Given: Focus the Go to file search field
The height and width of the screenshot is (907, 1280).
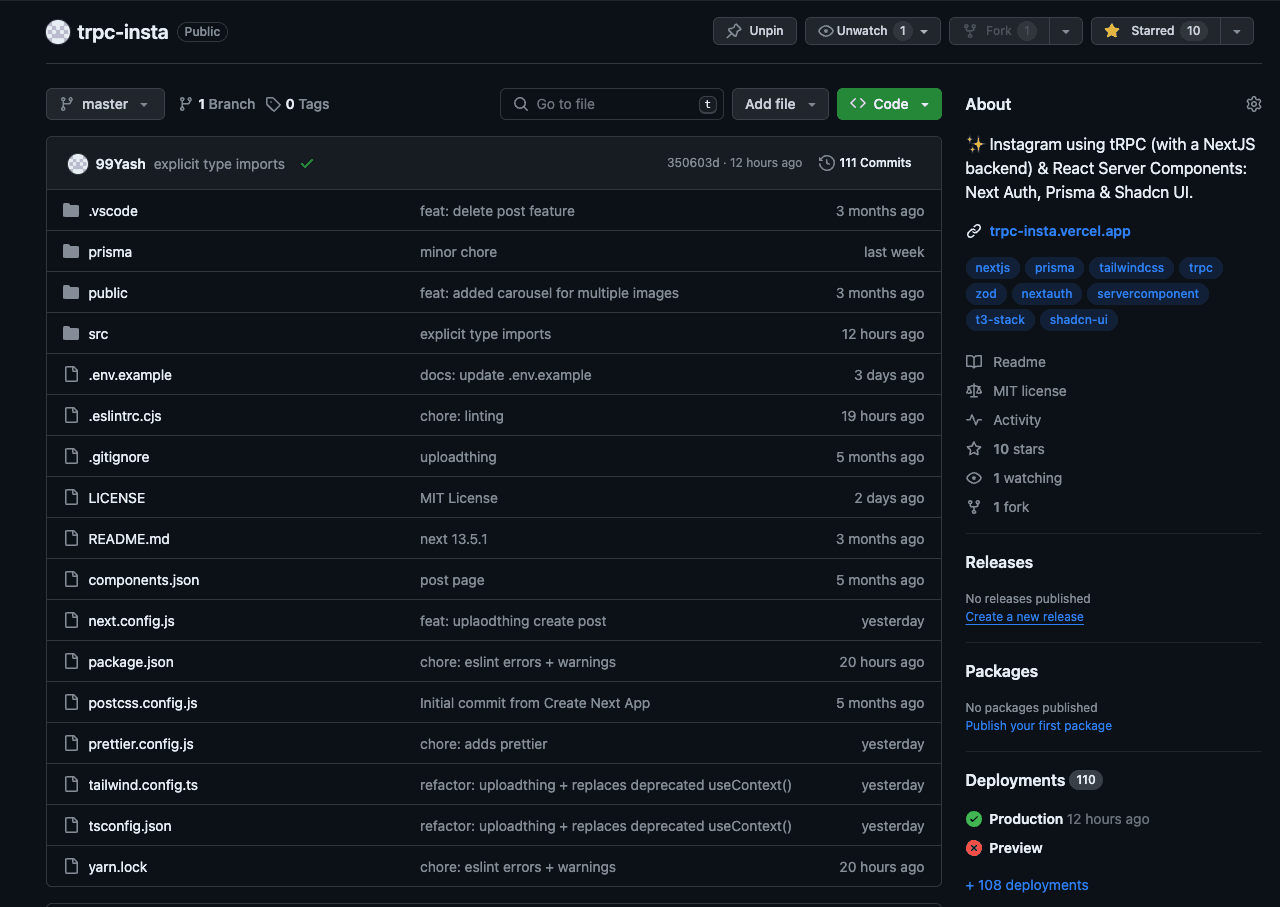Looking at the screenshot, I should coord(612,104).
